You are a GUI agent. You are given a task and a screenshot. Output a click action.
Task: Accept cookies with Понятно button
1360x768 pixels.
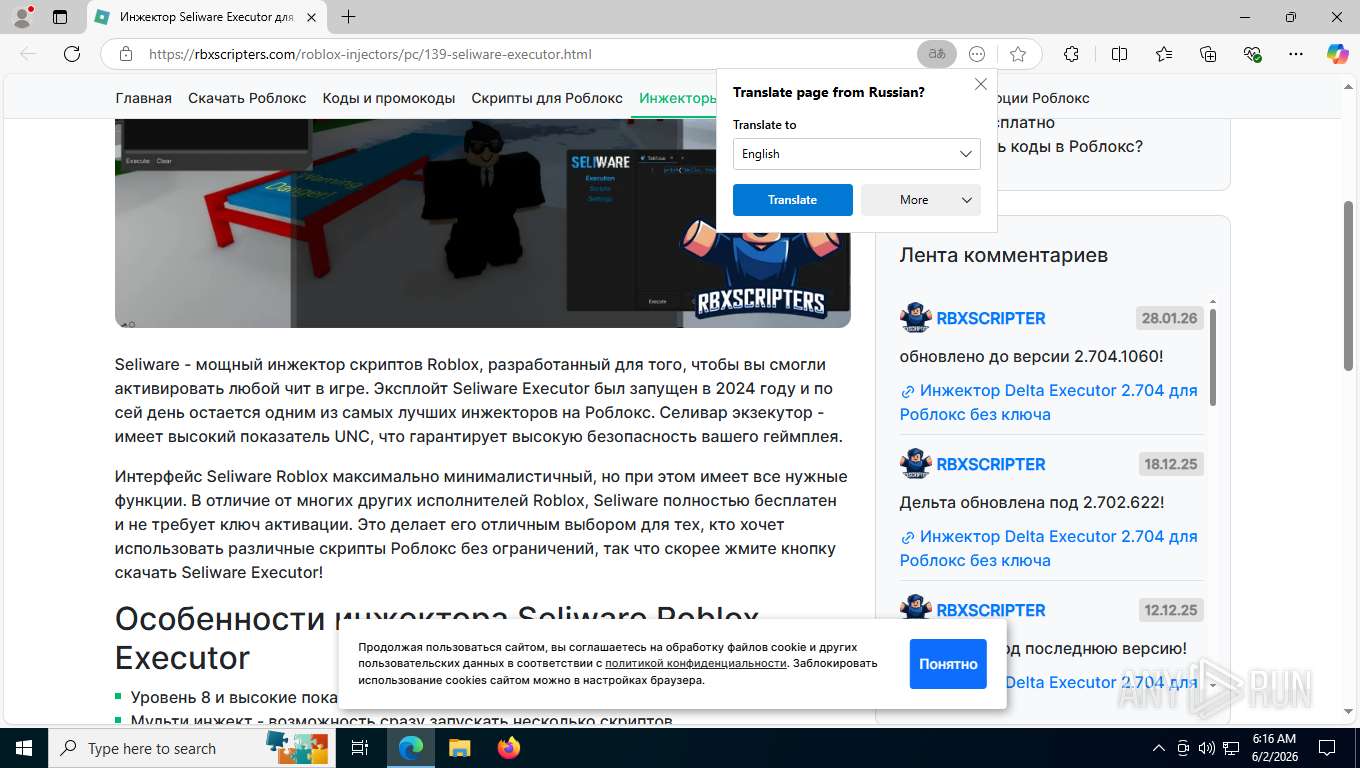click(x=948, y=664)
